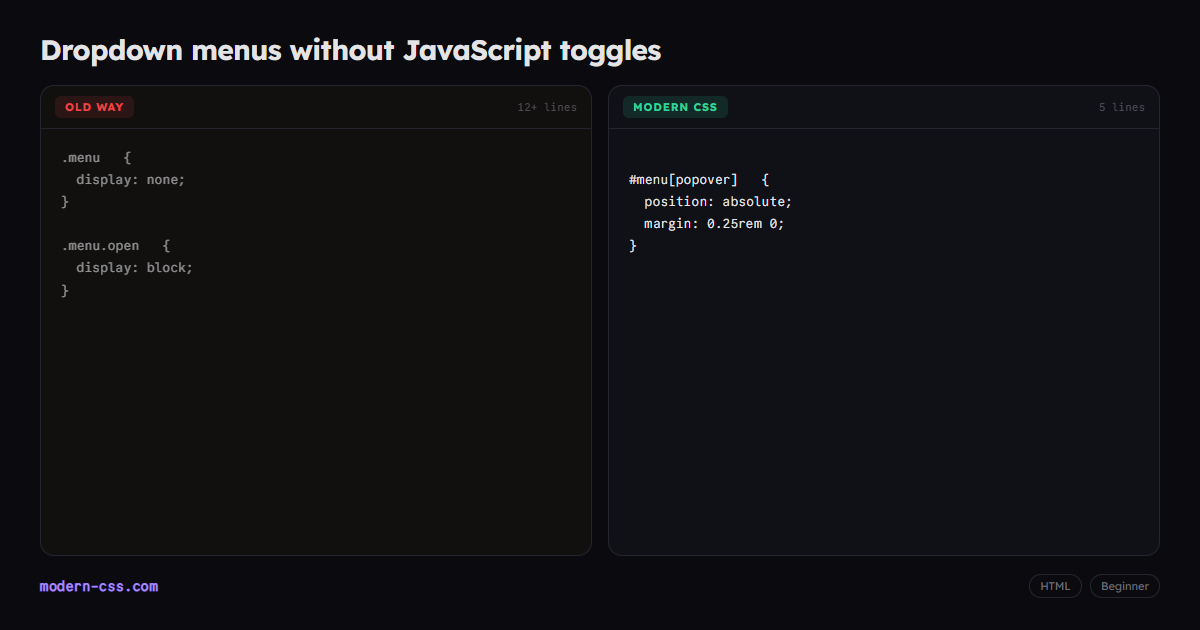Click the '5 lines' label
Screen dimensions: 1200x630
click(1122, 107)
